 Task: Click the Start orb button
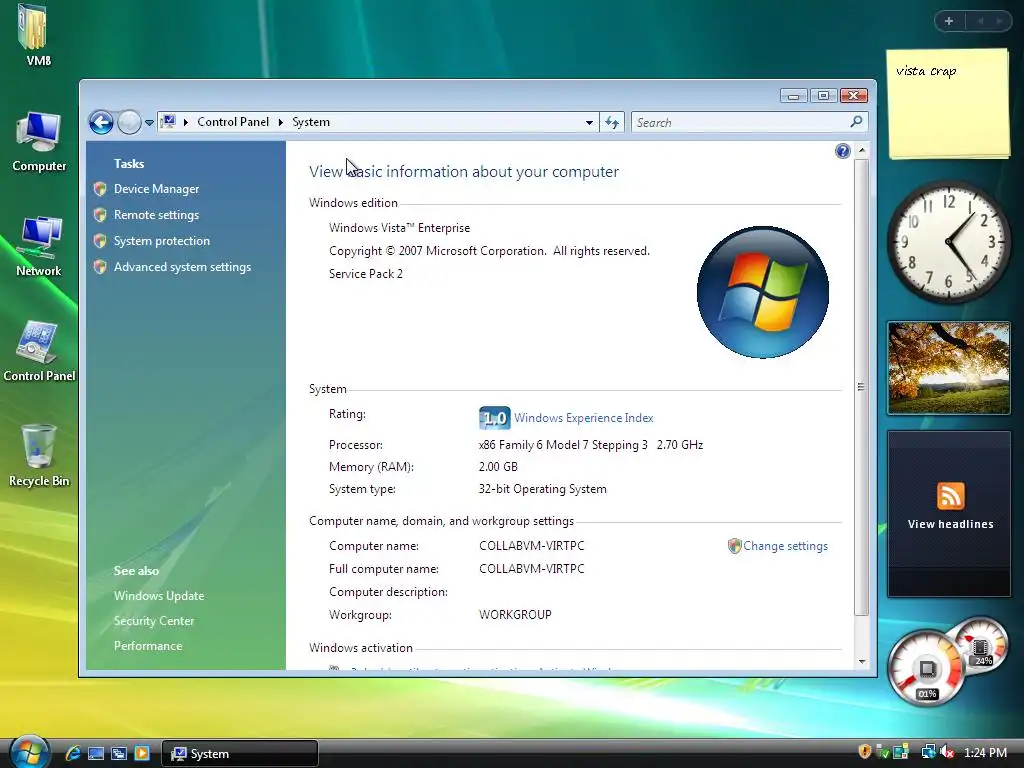[29, 751]
